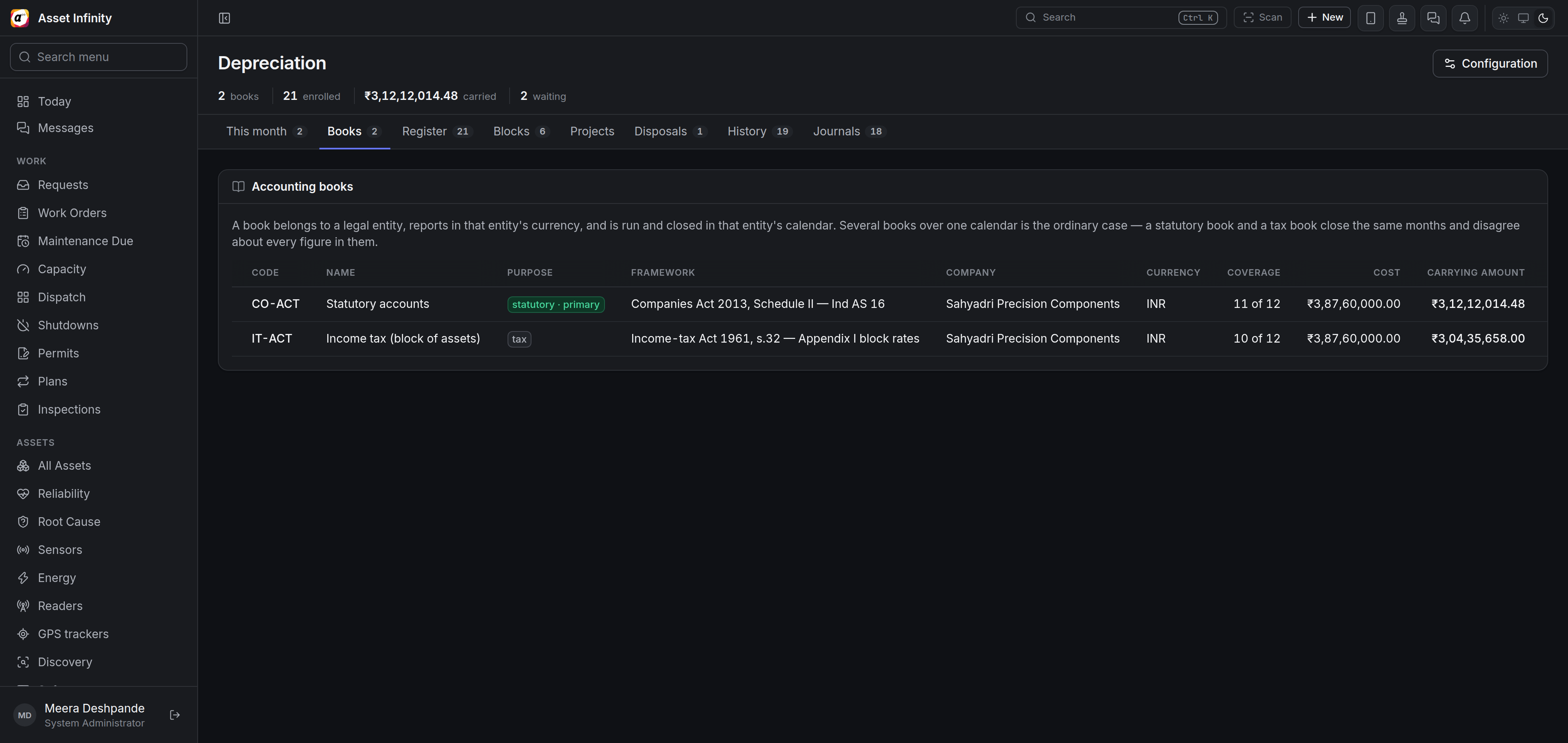Viewport: 1568px width, 743px height.
Task: Open Work Orders in the sidebar
Action: point(99,213)
